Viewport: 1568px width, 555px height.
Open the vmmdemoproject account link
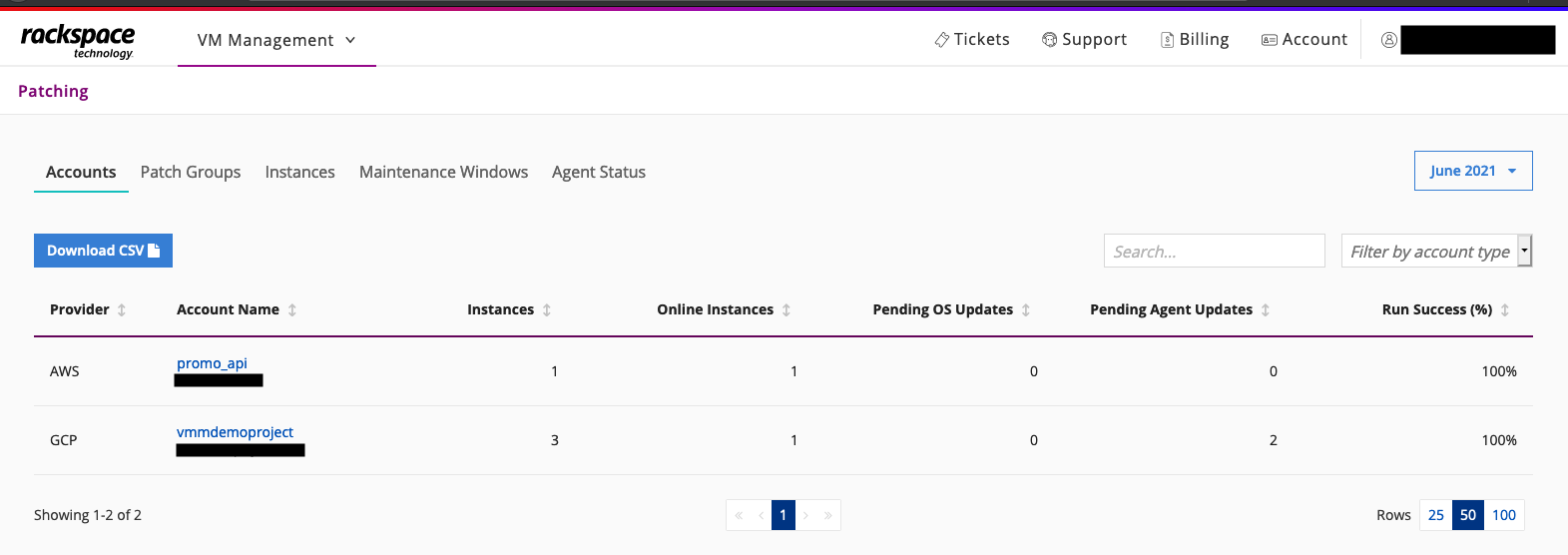235,432
